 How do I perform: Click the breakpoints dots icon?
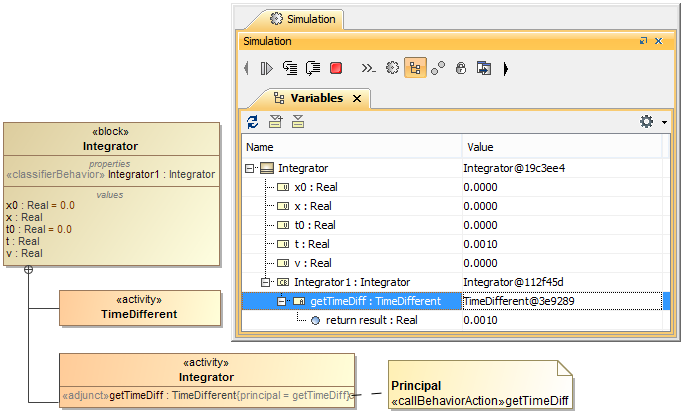coord(438,69)
